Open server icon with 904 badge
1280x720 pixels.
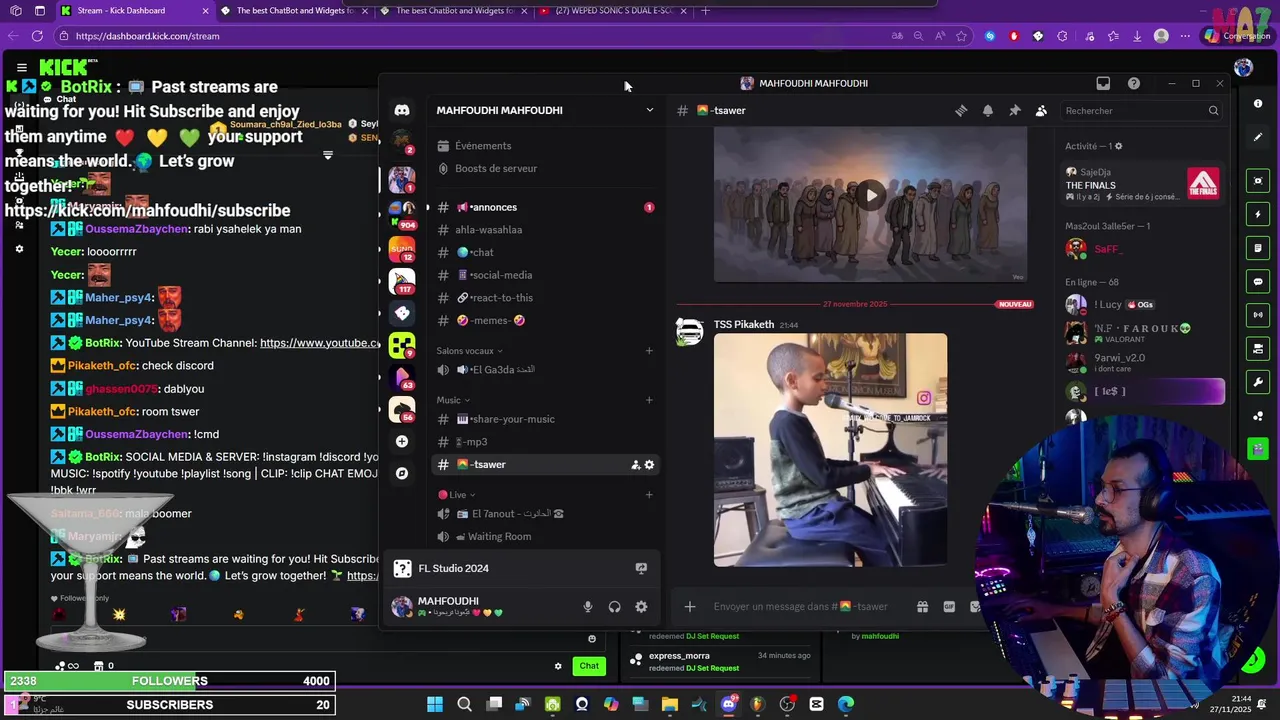[401, 213]
